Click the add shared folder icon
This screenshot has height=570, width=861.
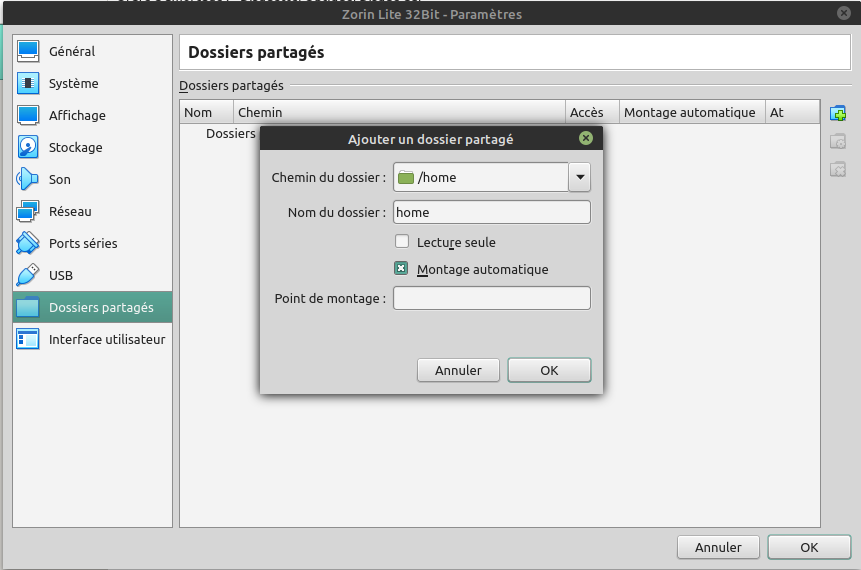pyautogui.click(x=838, y=113)
